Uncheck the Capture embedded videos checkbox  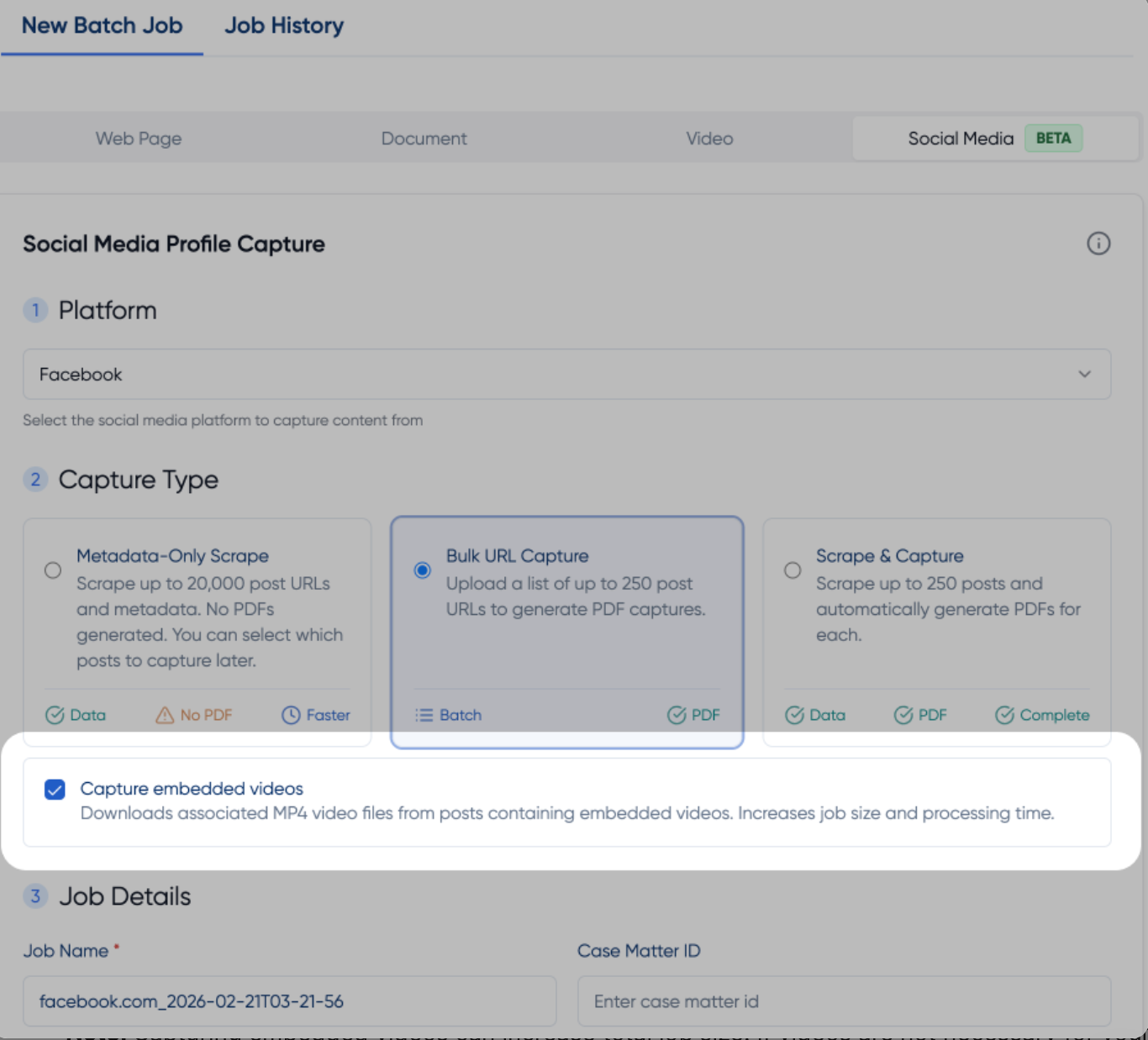pos(55,790)
